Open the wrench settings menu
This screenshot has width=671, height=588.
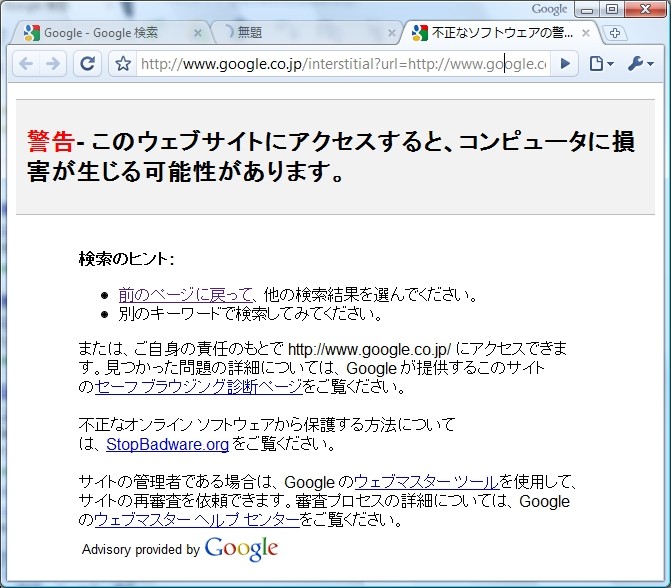(641, 64)
